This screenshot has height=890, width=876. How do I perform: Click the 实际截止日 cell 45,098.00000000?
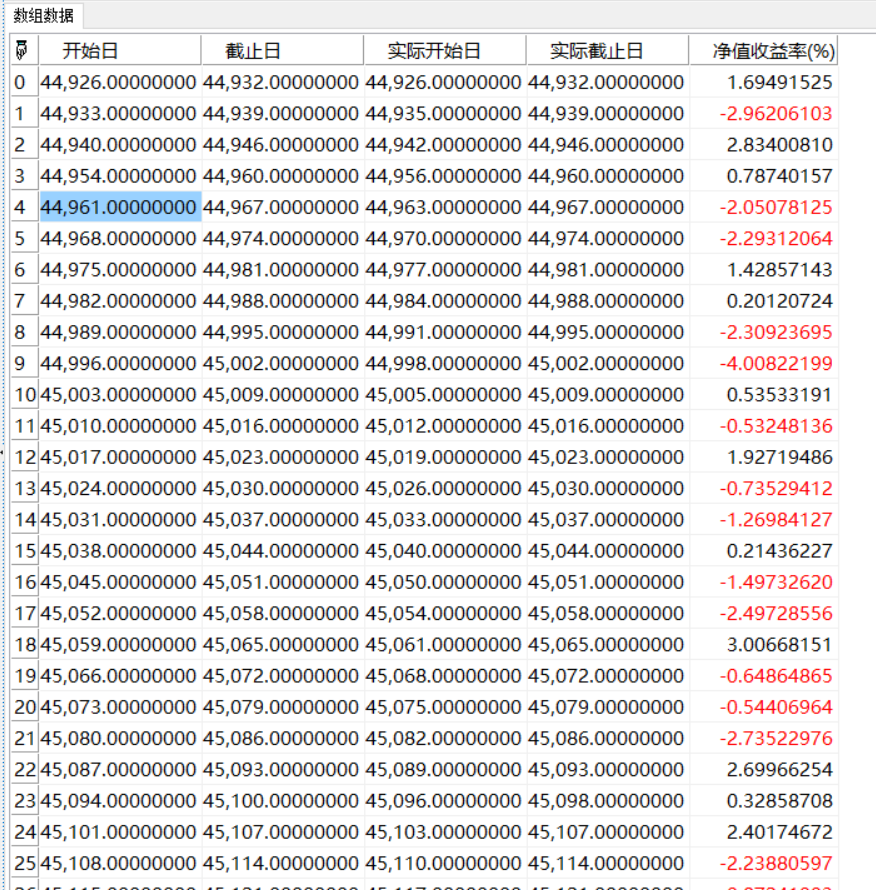(x=606, y=800)
